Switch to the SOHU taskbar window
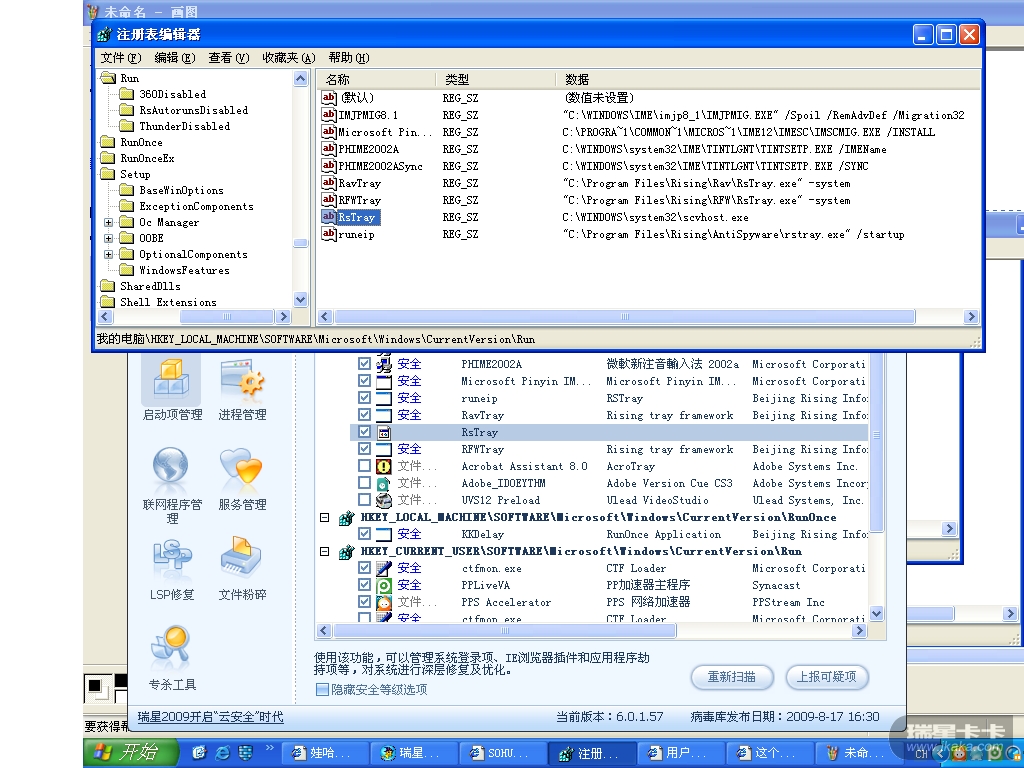Screen dimensions: 1024x768 point(503,753)
